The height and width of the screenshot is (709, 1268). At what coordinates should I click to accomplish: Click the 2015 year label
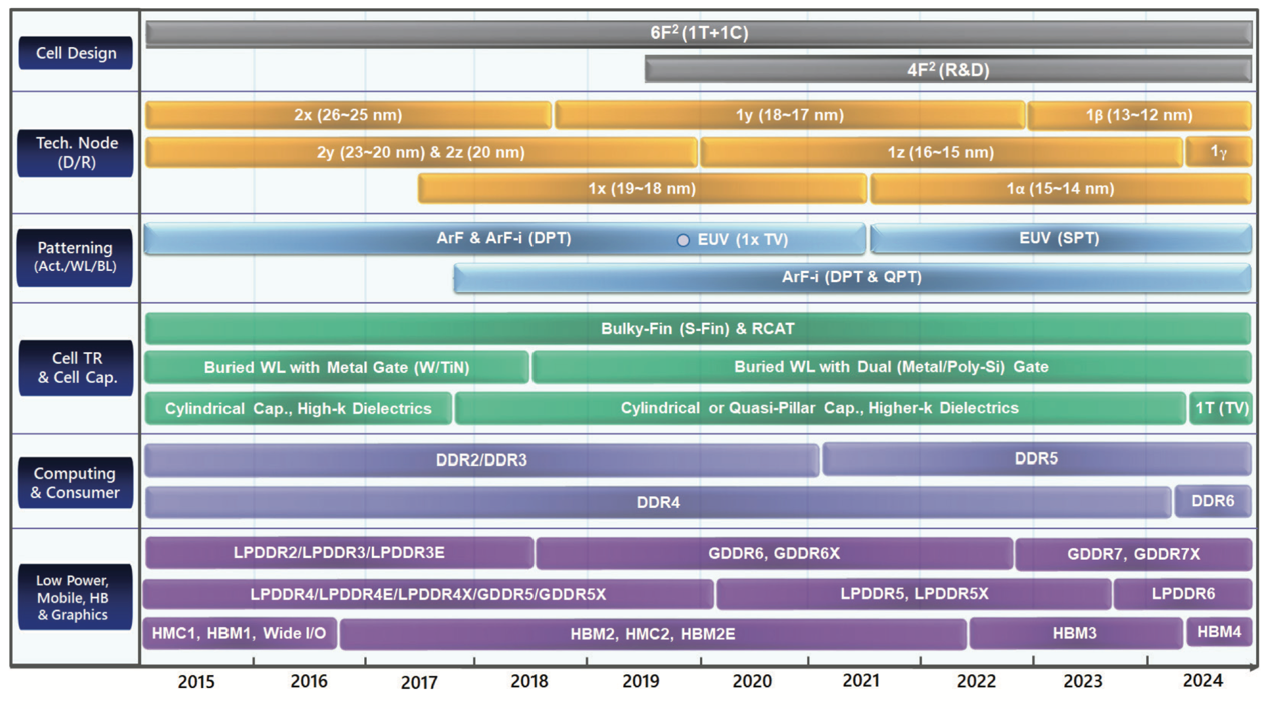point(196,683)
